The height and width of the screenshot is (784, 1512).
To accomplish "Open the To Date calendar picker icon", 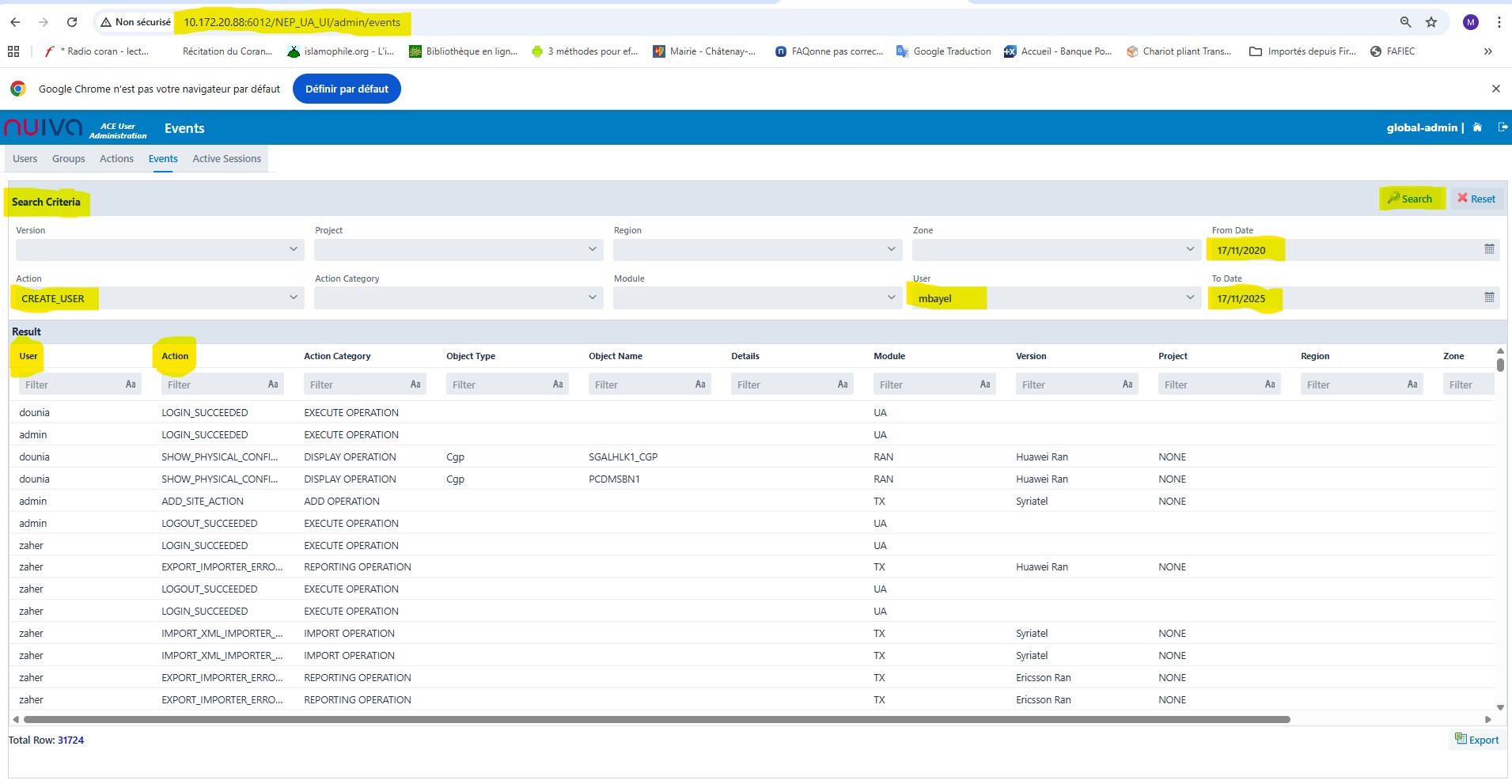I will click(x=1489, y=297).
